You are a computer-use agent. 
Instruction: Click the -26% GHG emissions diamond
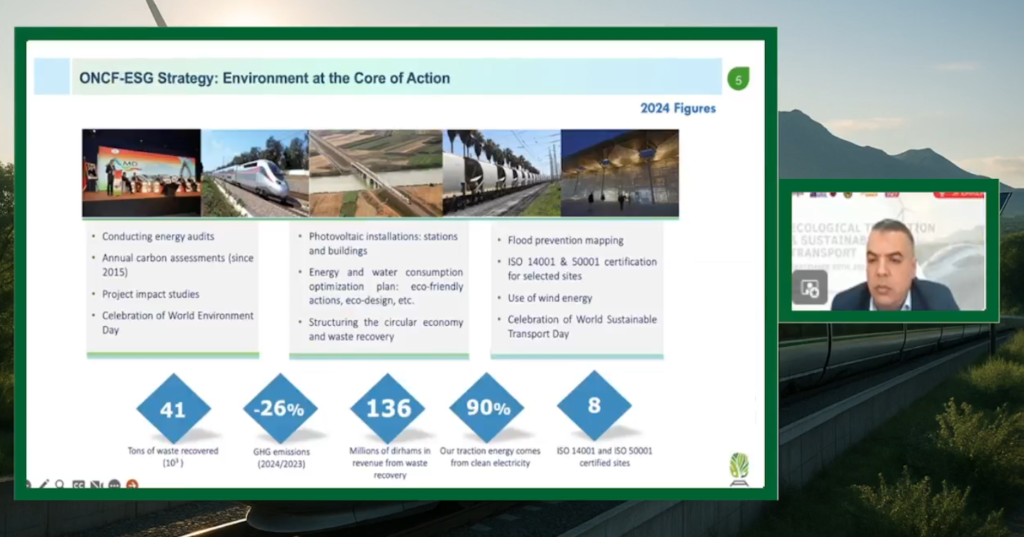click(280, 408)
